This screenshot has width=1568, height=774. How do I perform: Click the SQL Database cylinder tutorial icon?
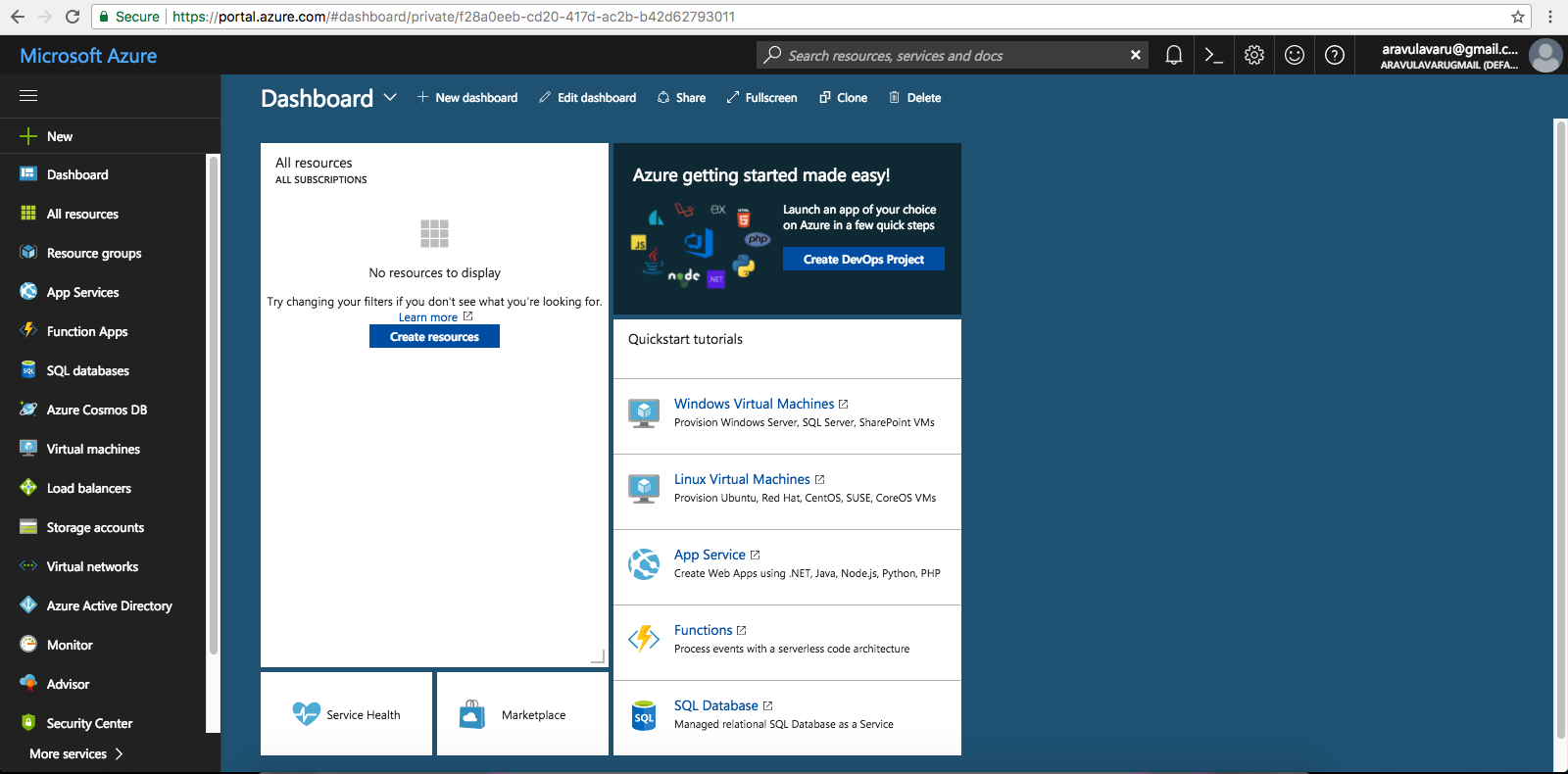click(644, 715)
